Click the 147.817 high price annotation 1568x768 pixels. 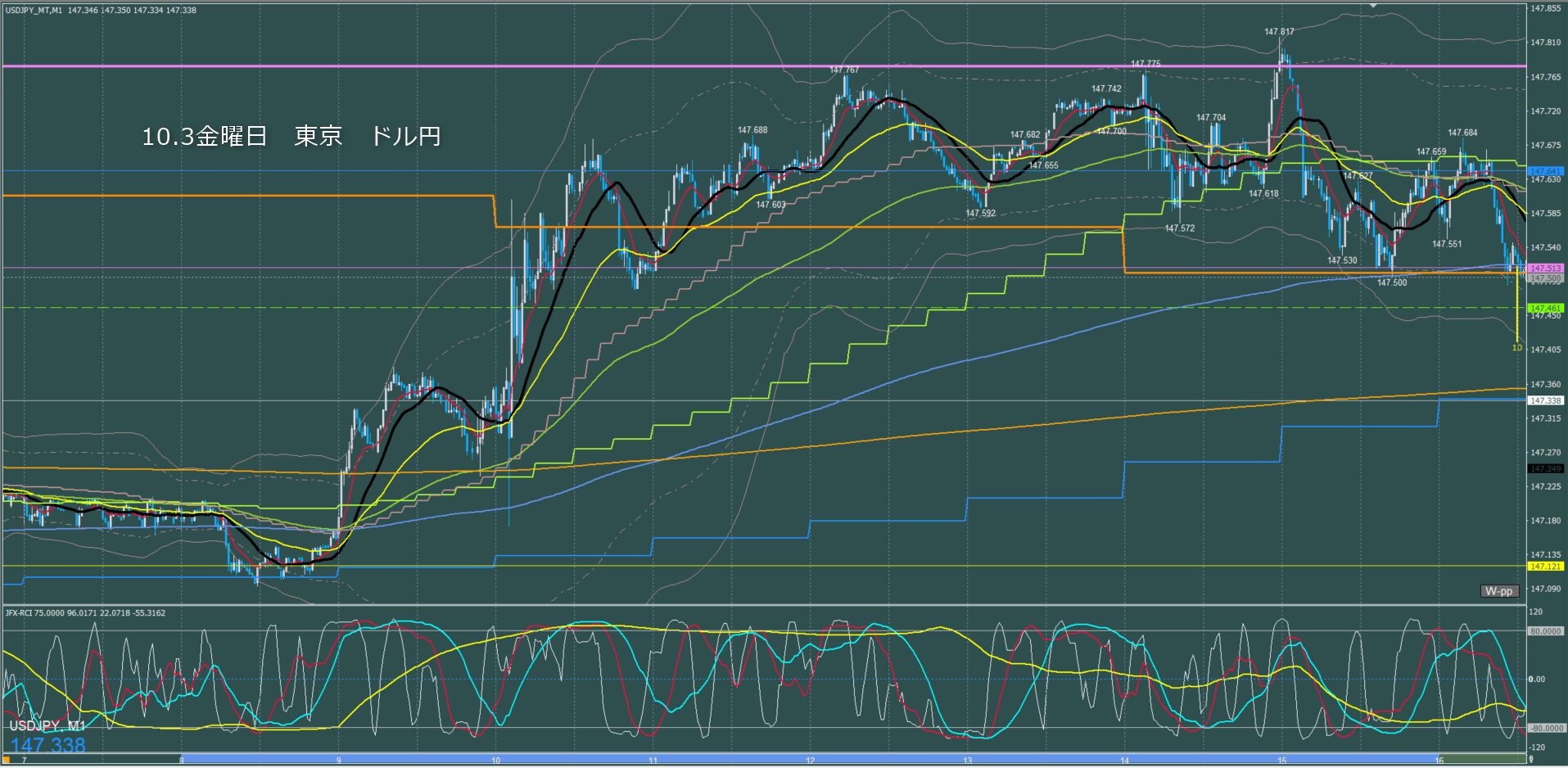pos(1279,32)
